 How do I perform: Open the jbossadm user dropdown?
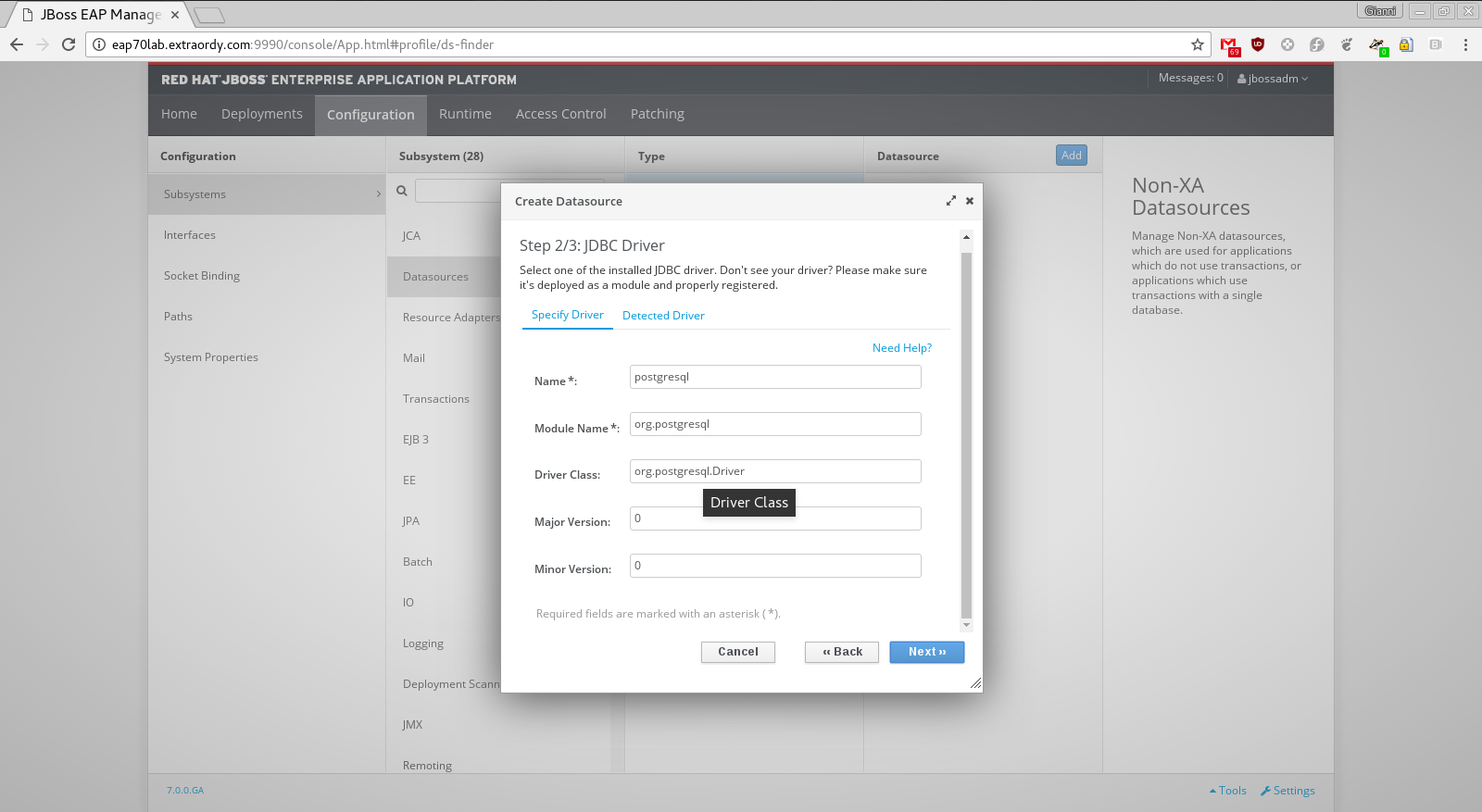pos(1273,79)
